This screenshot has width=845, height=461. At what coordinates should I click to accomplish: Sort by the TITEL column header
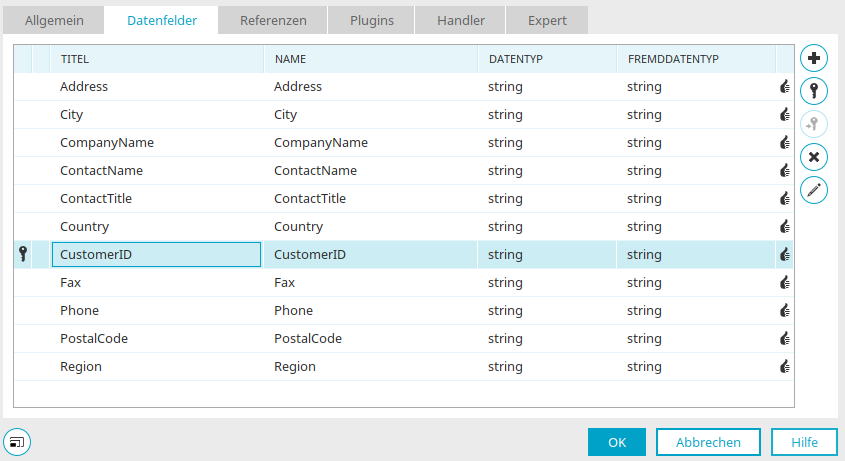click(157, 59)
